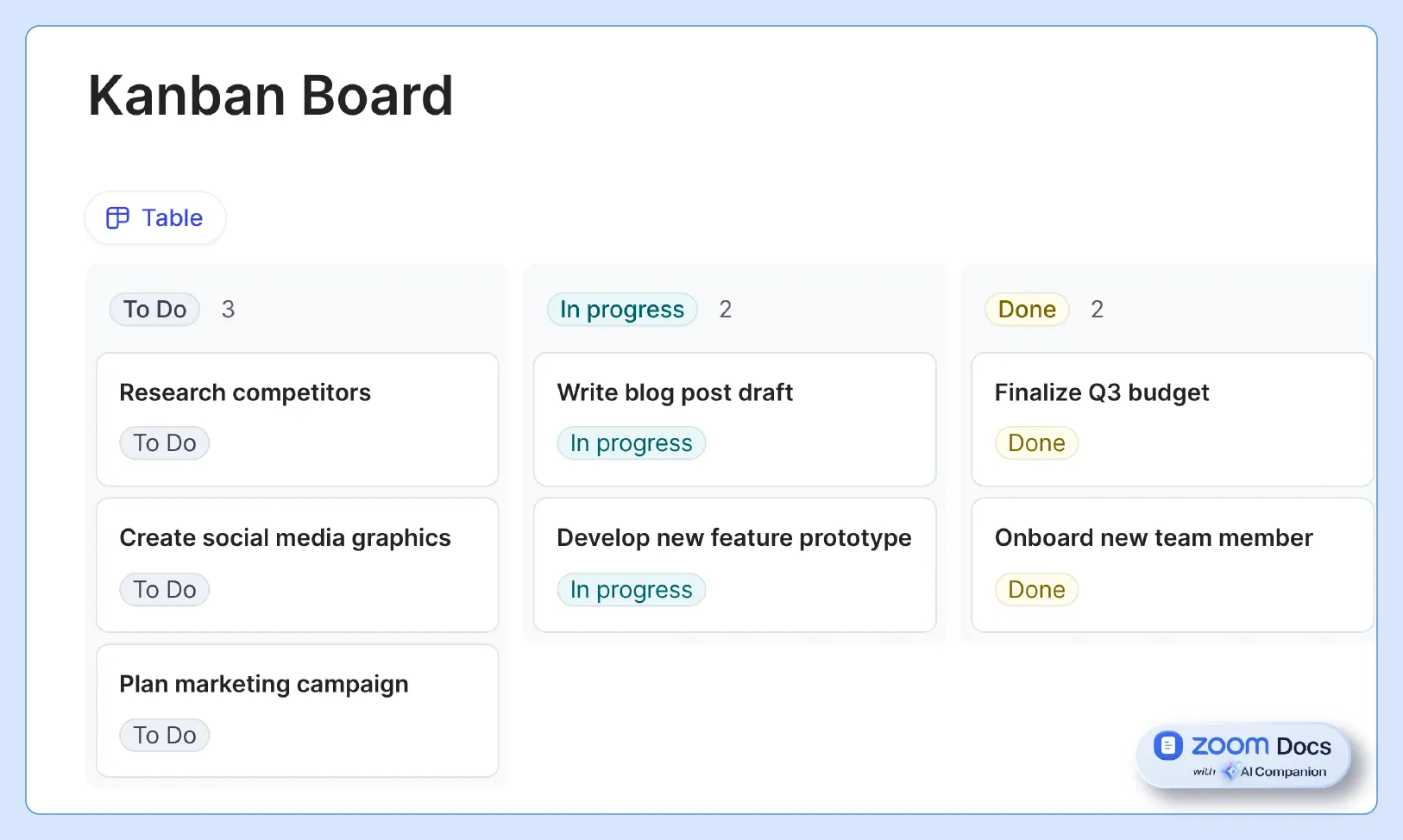1403x840 pixels.
Task: Select the In progress column header pill
Action: pos(622,309)
